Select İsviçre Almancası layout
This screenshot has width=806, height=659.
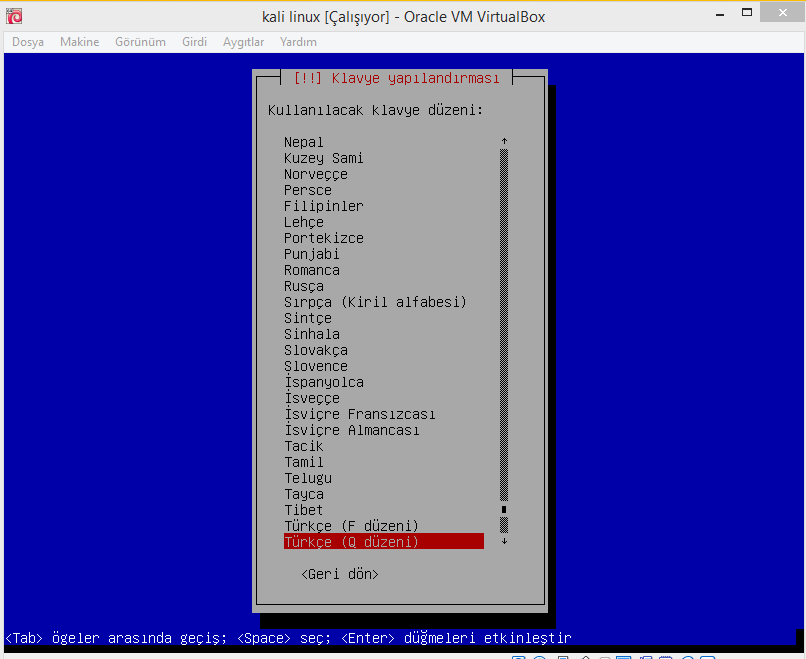coord(352,430)
